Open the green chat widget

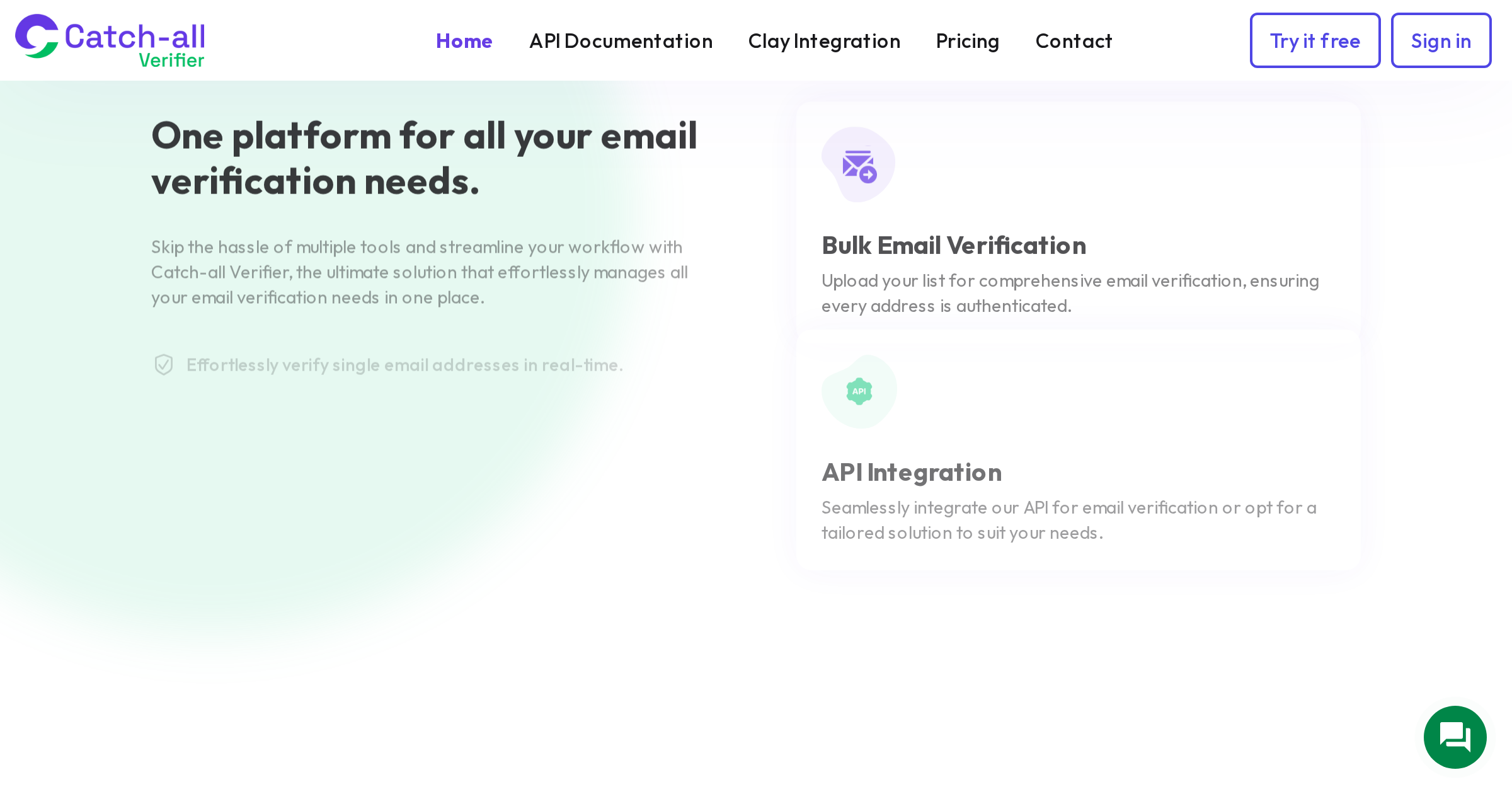(1455, 737)
